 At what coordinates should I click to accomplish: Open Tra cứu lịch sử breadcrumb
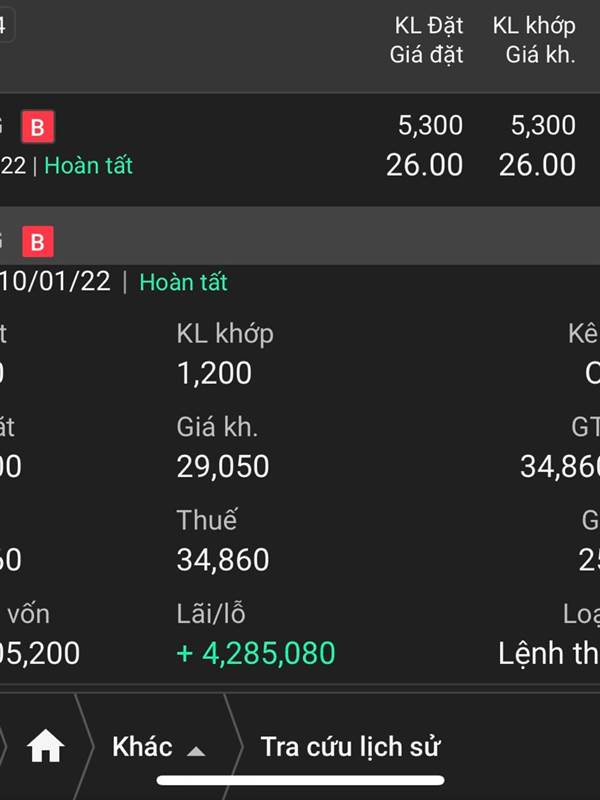[350, 746]
